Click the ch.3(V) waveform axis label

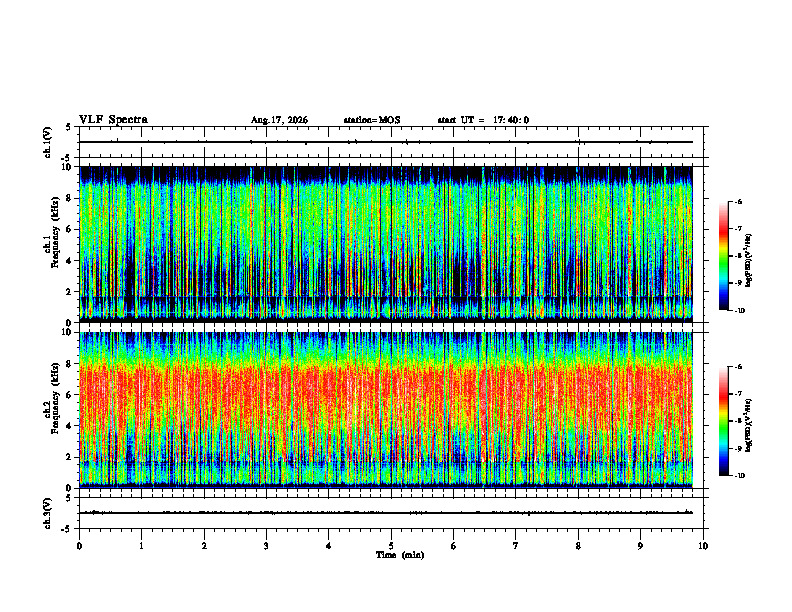[48, 513]
